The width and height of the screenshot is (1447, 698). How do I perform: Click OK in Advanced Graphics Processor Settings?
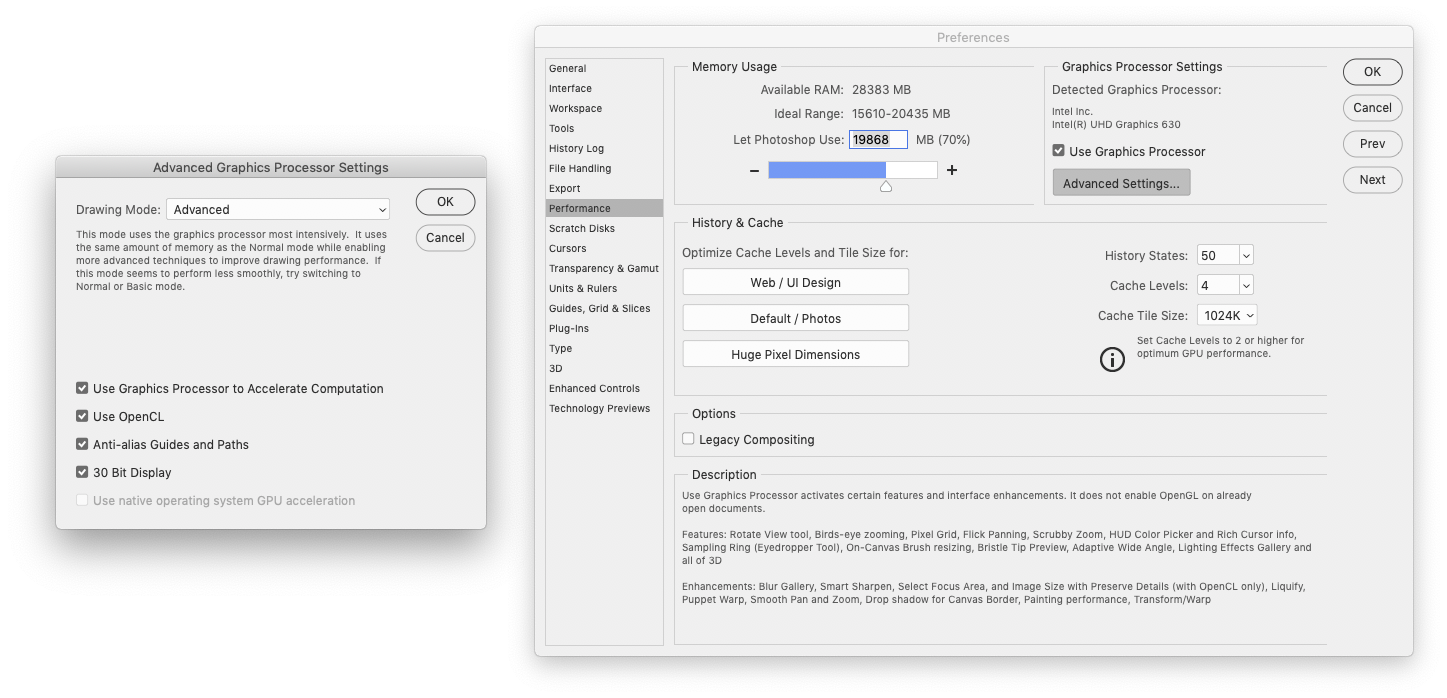point(445,202)
